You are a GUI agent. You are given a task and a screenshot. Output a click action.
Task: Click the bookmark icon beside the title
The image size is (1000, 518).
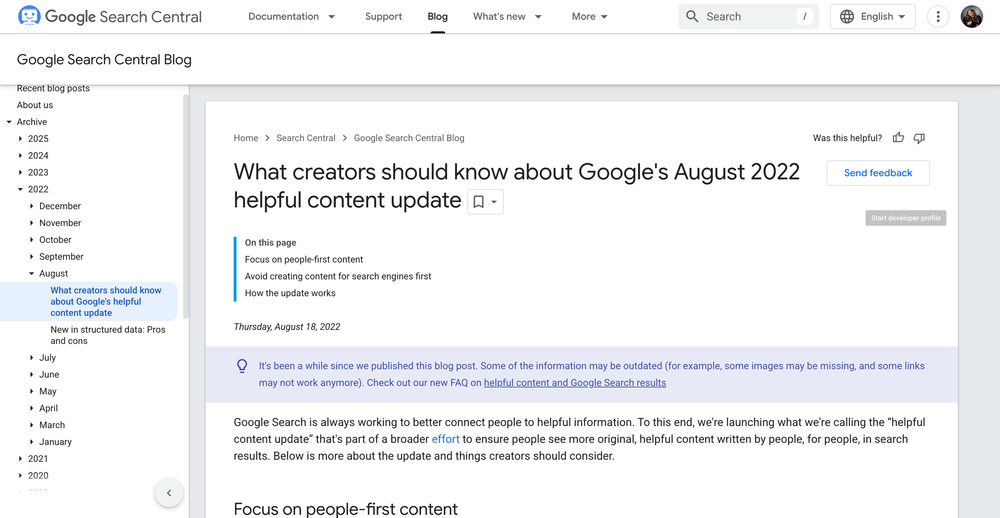tap(478, 202)
